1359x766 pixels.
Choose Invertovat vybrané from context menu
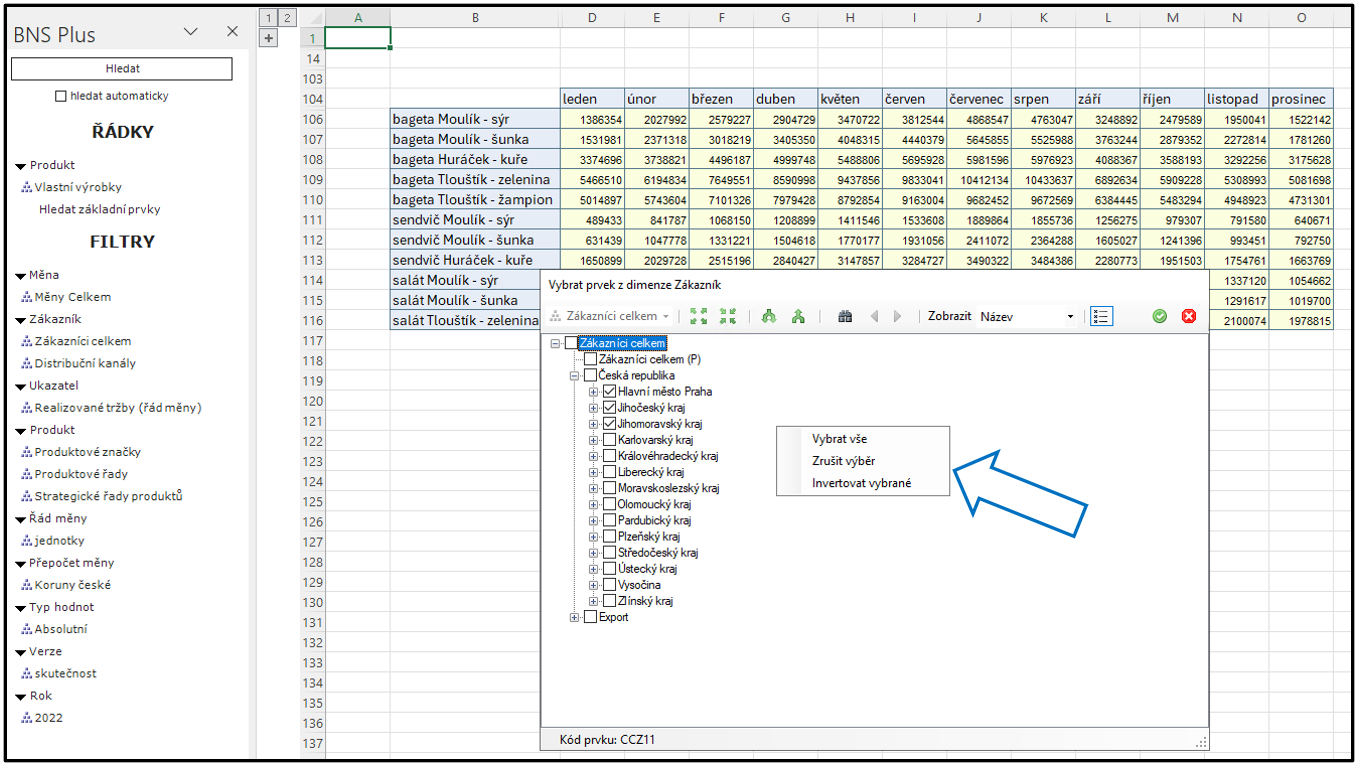click(861, 483)
